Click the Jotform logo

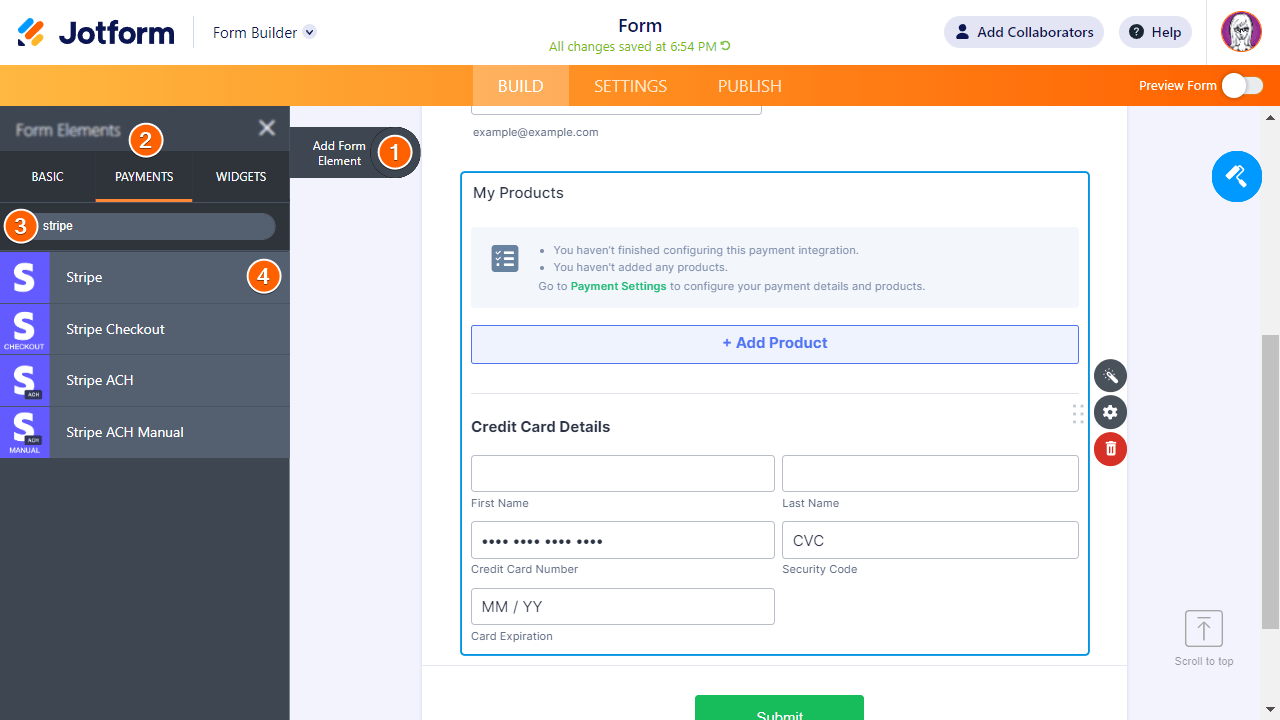click(x=96, y=32)
